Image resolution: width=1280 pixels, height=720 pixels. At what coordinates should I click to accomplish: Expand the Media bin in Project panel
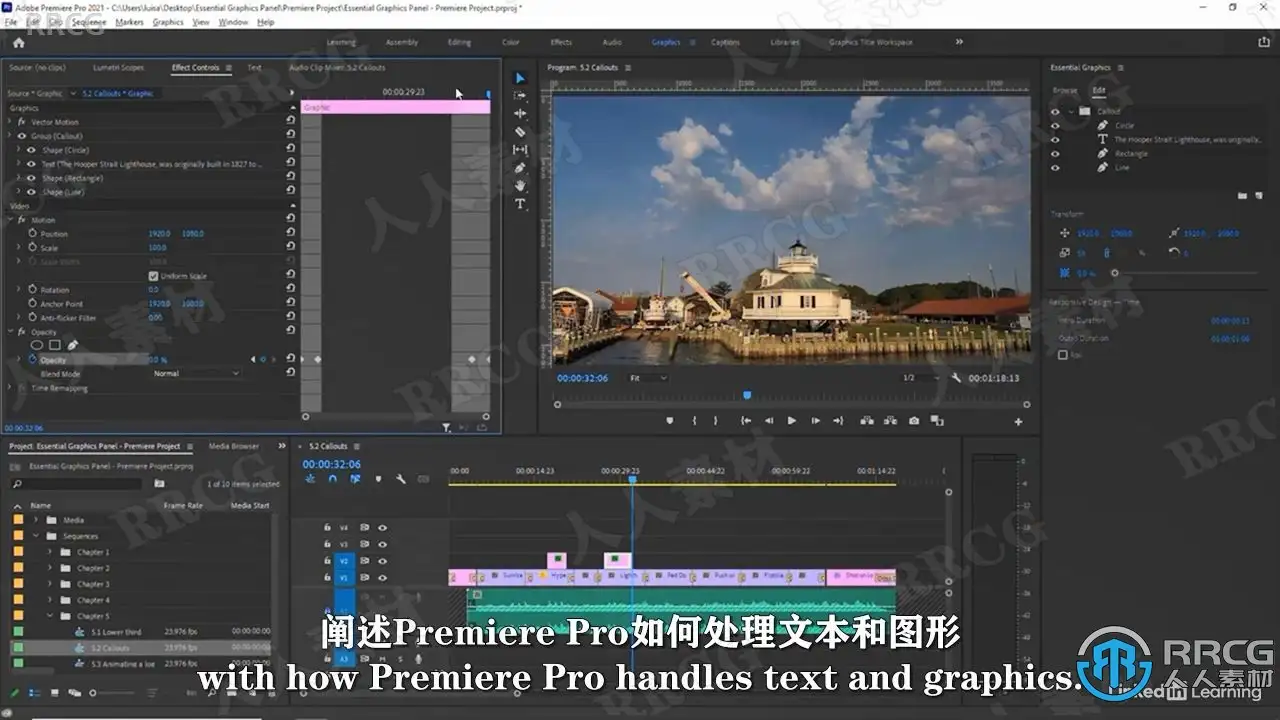37,520
